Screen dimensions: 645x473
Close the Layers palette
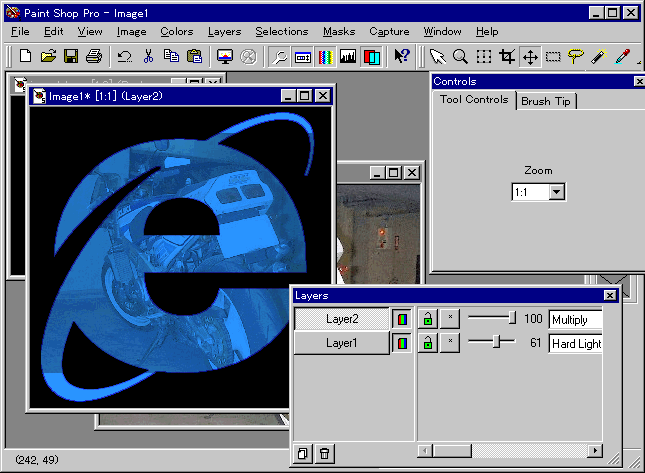[x=610, y=295]
